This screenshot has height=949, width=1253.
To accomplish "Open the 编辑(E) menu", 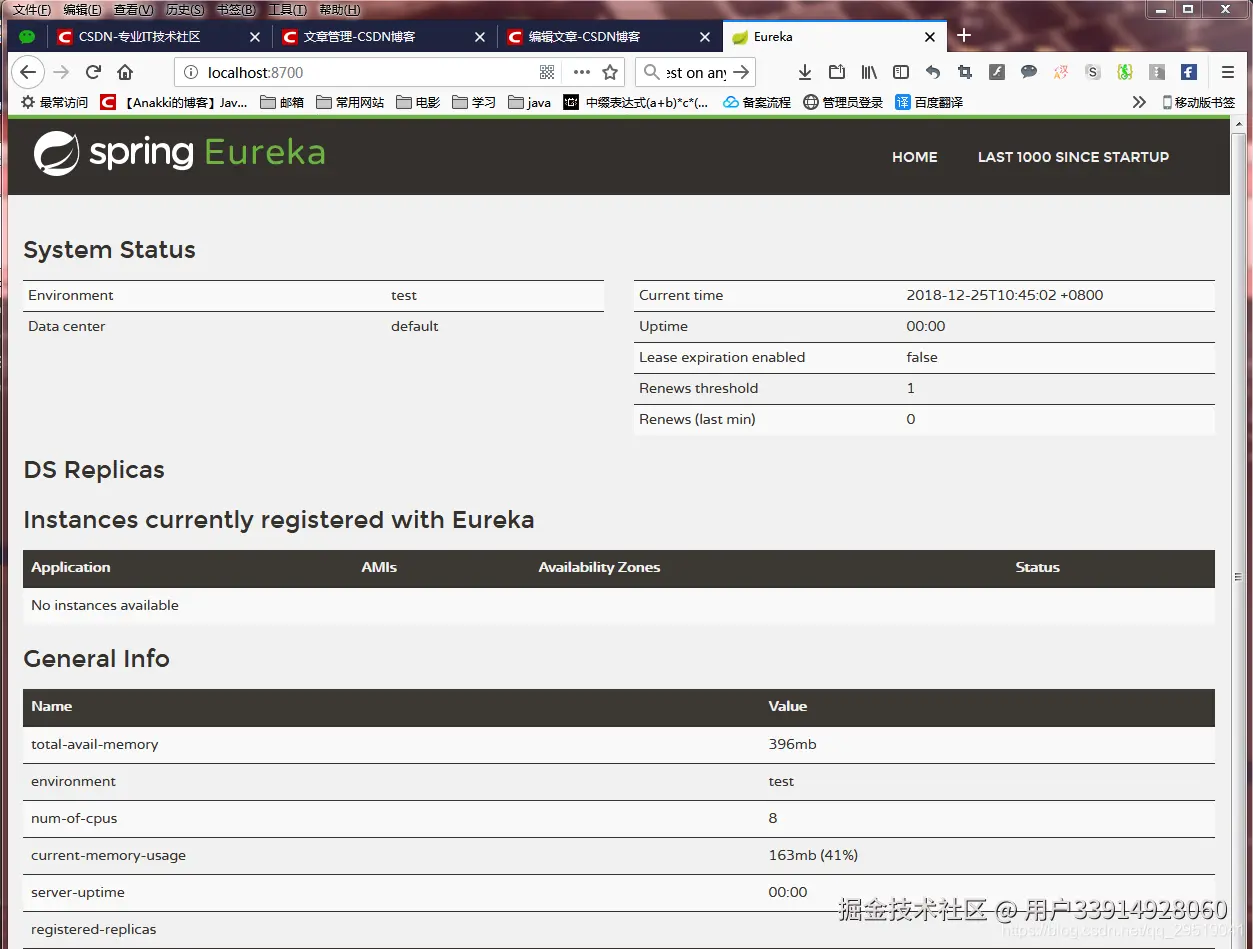I will pos(82,10).
